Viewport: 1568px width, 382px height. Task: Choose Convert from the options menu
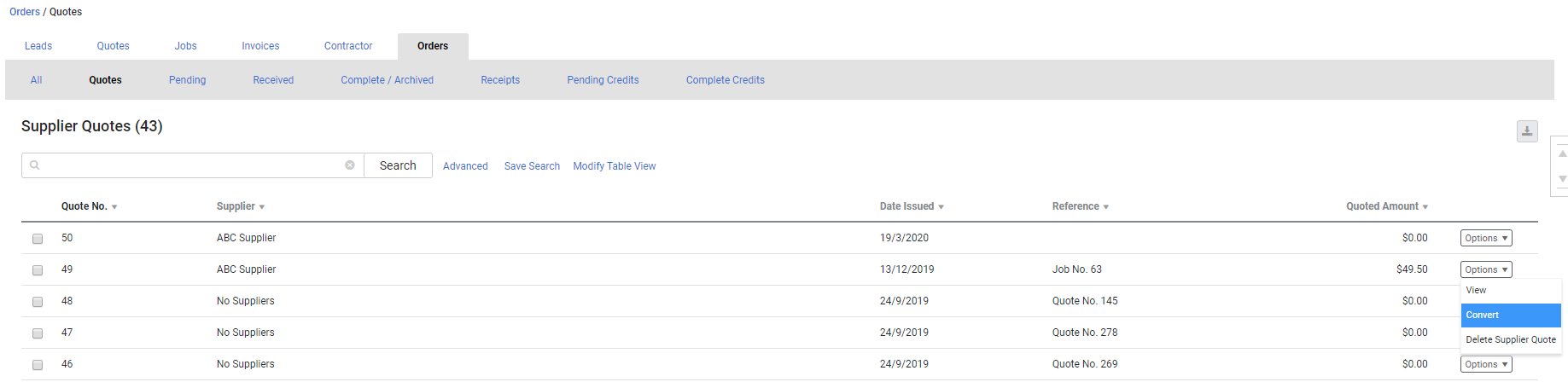click(1511, 315)
